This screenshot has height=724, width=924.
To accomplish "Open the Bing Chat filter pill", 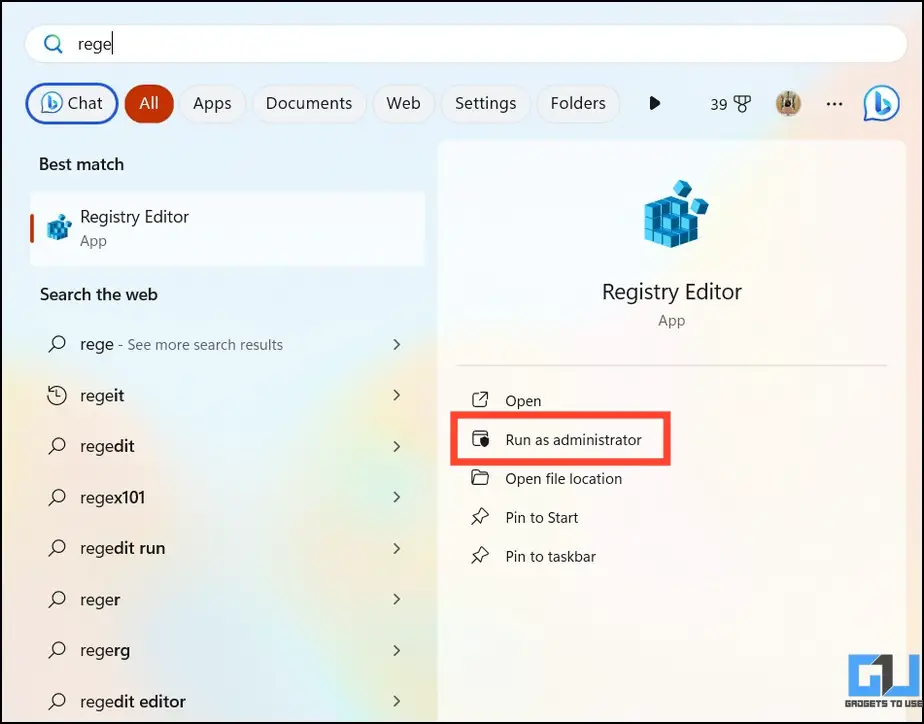I will pos(72,104).
